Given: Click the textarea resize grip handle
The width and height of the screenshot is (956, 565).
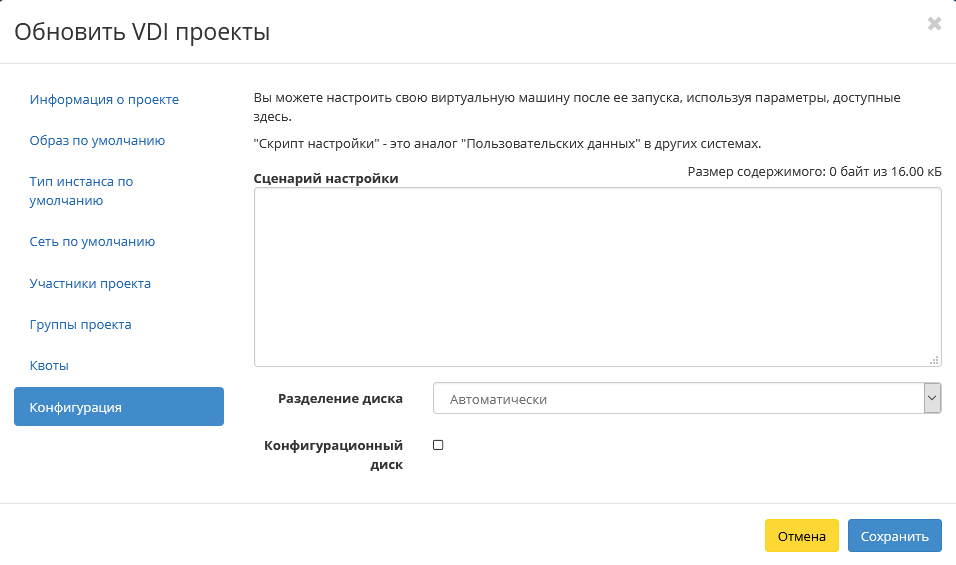Looking at the screenshot, I should click(x=934, y=360).
